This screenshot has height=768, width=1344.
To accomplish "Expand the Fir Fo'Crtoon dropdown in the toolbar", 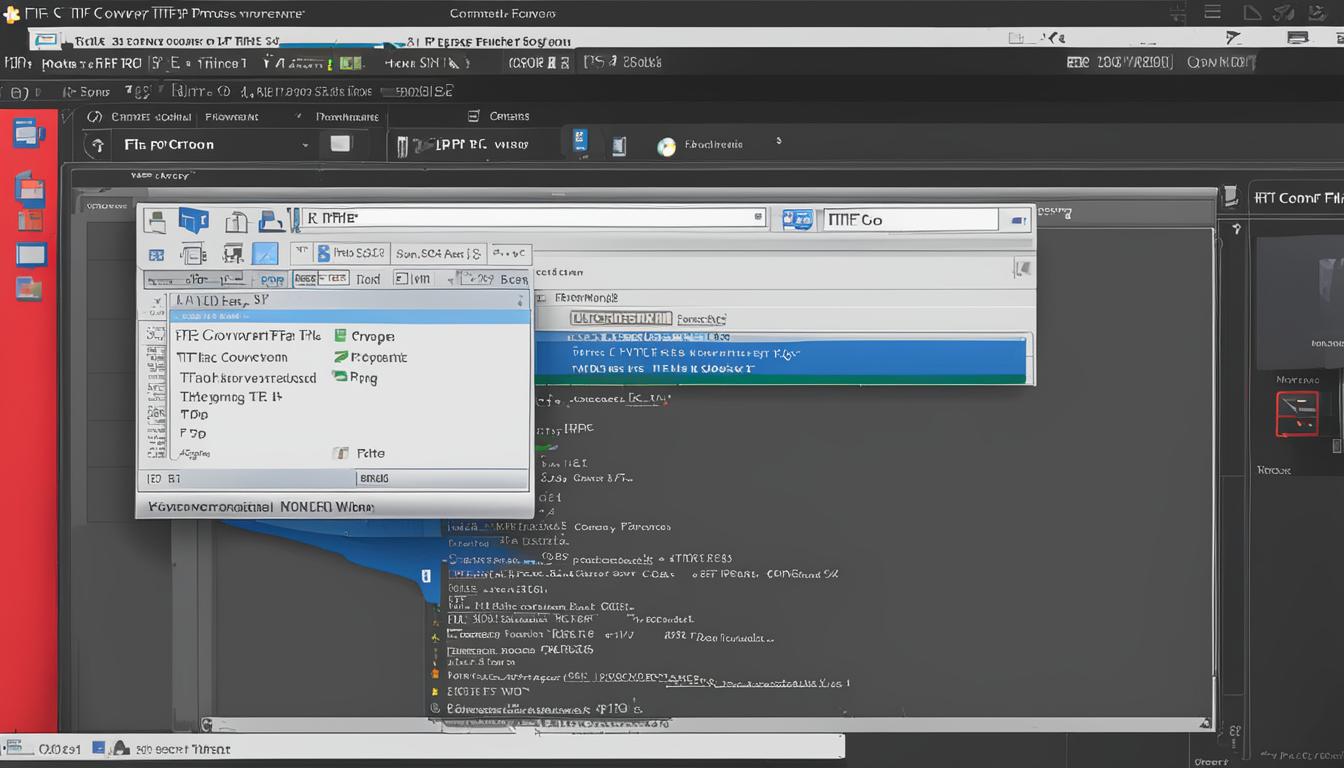I will (x=306, y=144).
